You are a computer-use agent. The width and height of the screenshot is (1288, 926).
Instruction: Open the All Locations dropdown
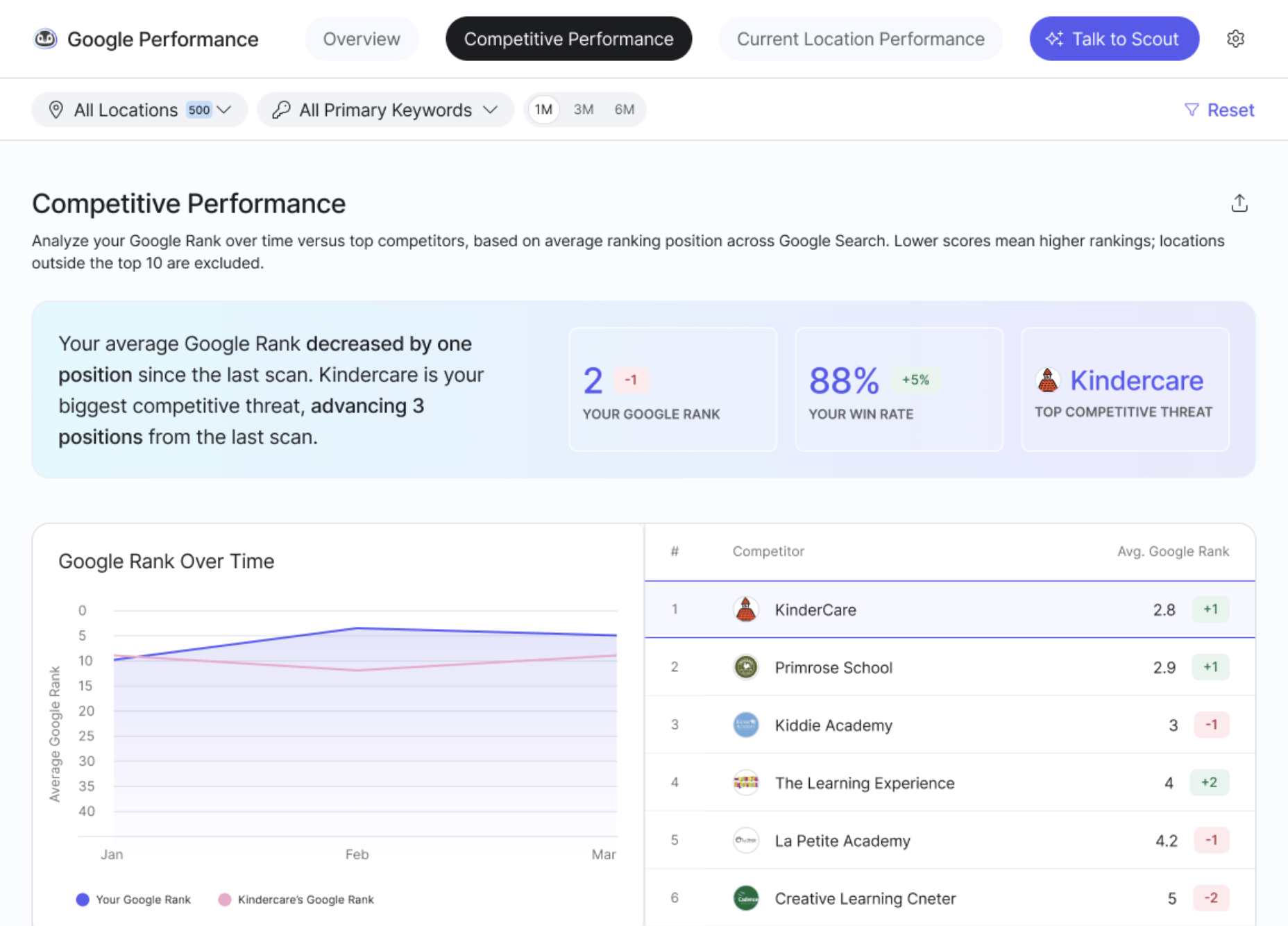(139, 110)
